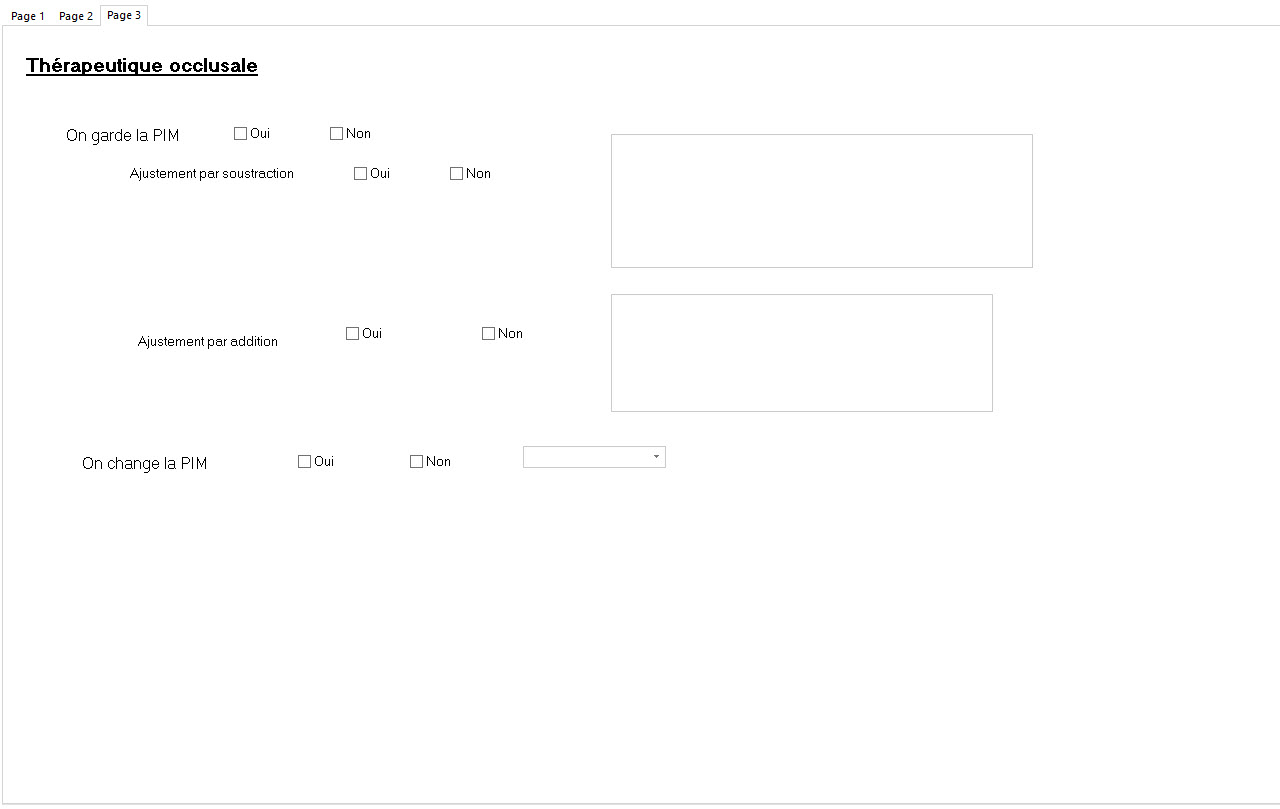Check Non for On garde la PIM
This screenshot has width=1280, height=809.
337,134
